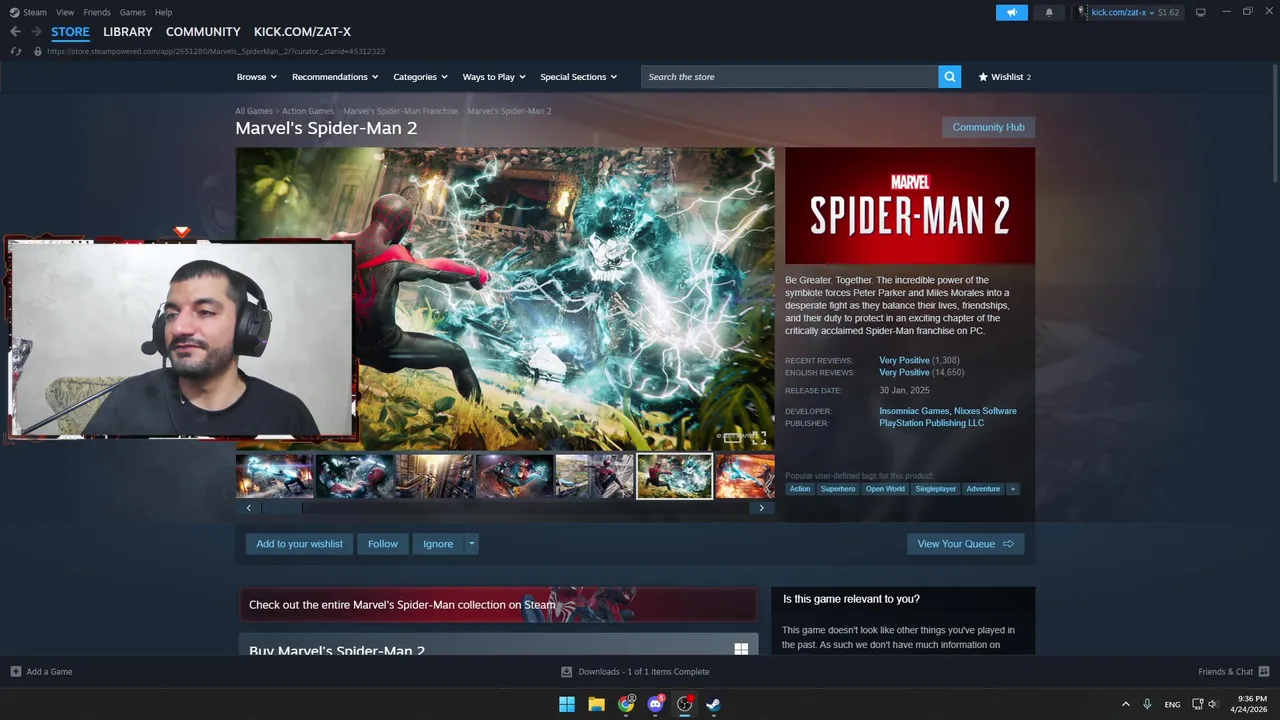Click the $1.62 wallet balance

tap(1169, 12)
